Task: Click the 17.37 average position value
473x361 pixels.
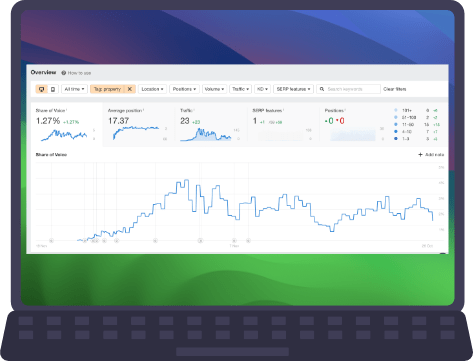Action: pos(118,121)
